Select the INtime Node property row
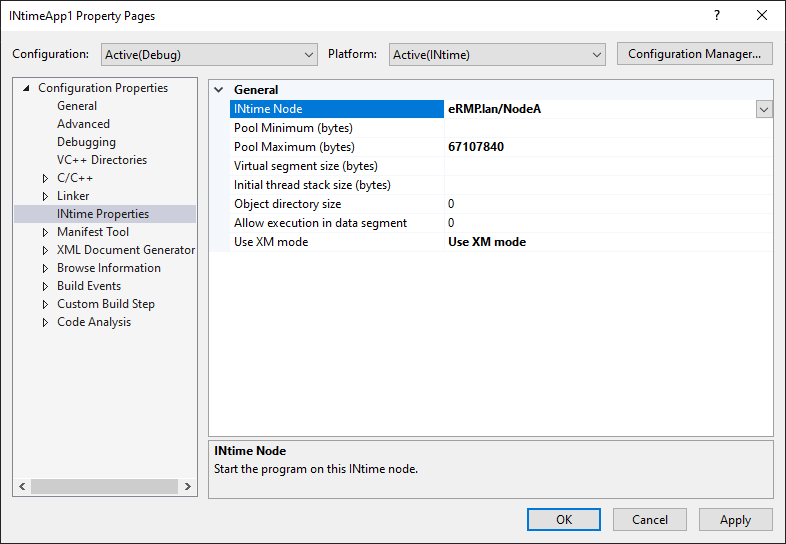 pos(337,109)
